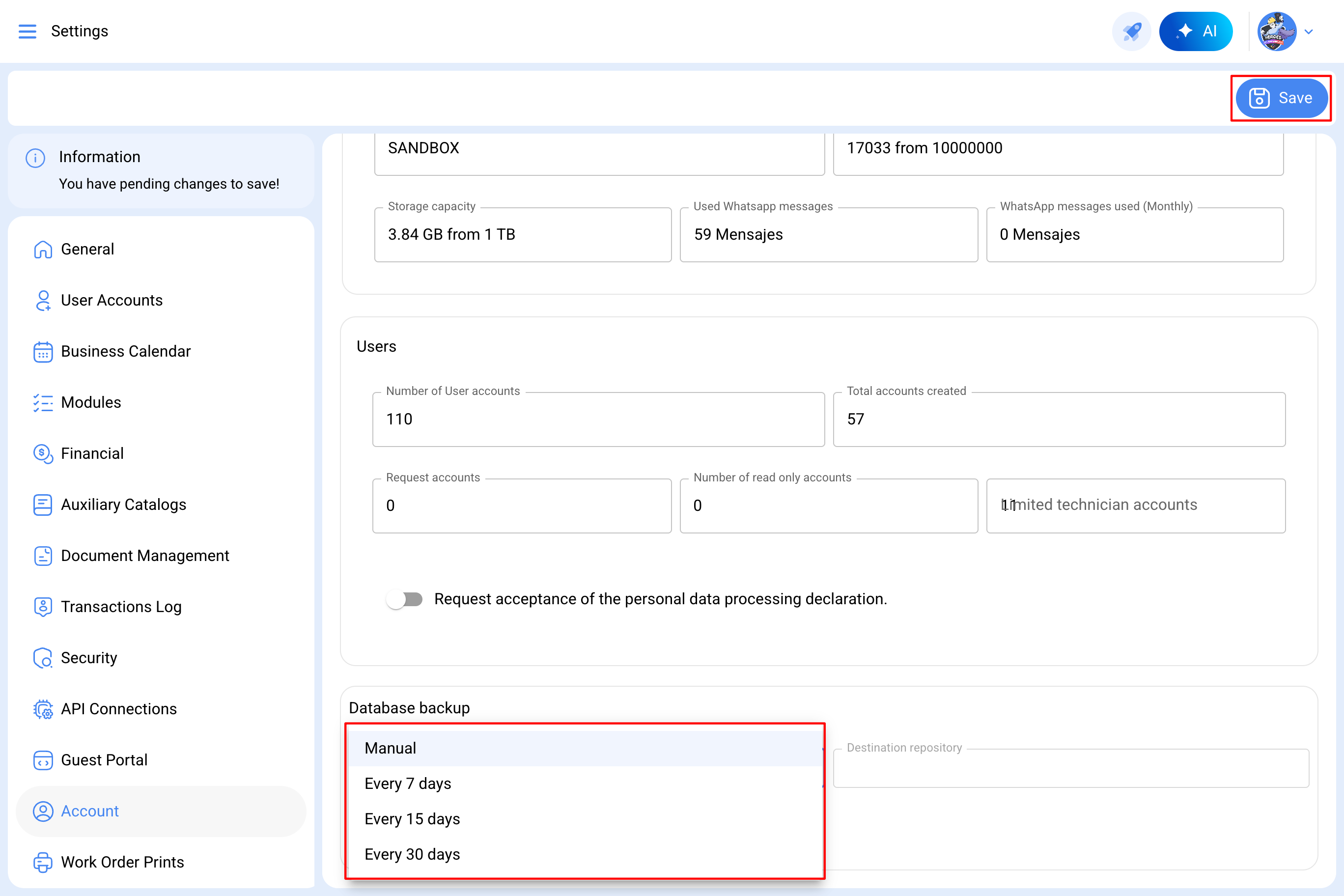Click the rocket launch icon
This screenshot has height=896, width=1344.
[x=1131, y=31]
